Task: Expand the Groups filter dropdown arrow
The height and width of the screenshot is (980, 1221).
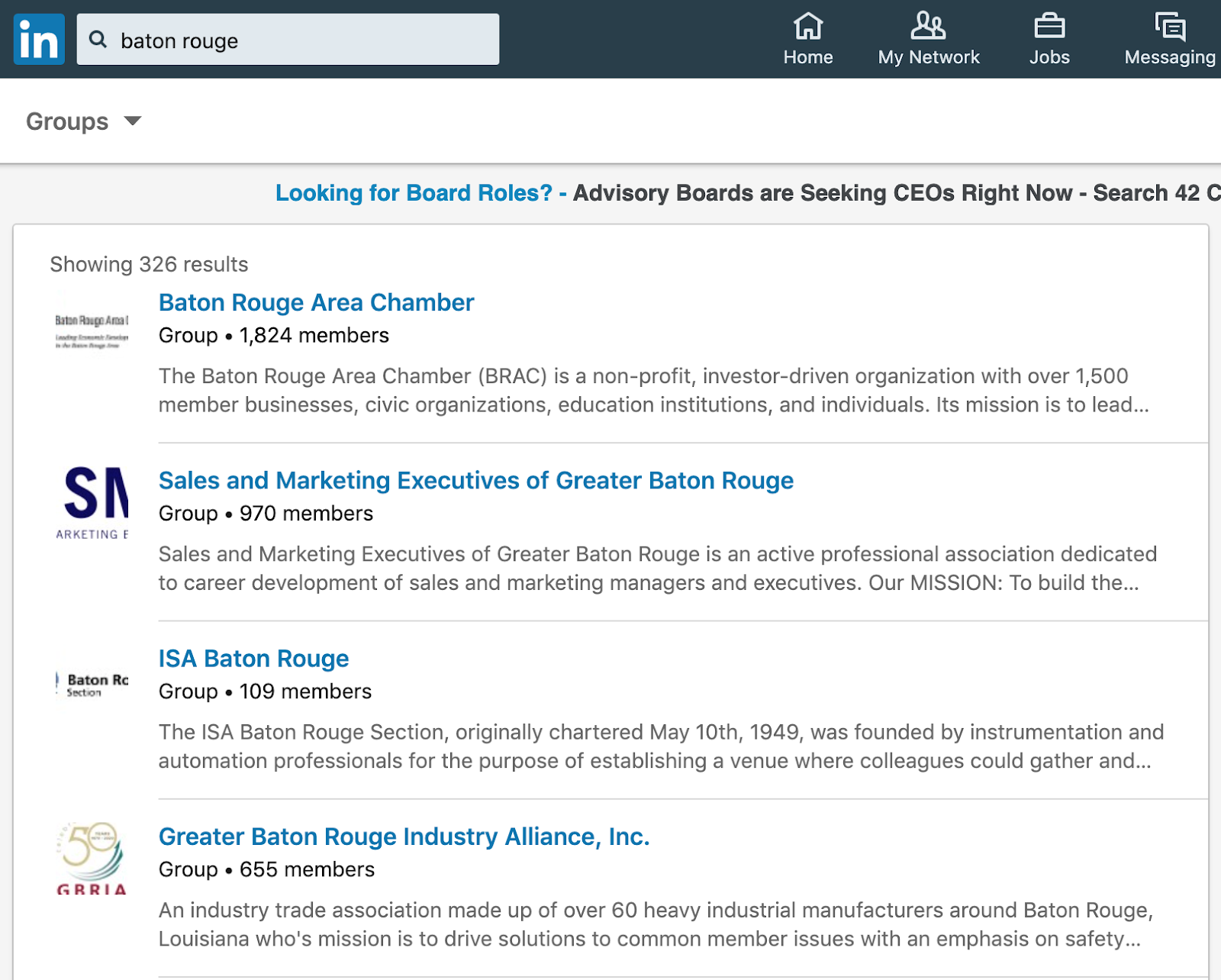Action: (x=133, y=121)
